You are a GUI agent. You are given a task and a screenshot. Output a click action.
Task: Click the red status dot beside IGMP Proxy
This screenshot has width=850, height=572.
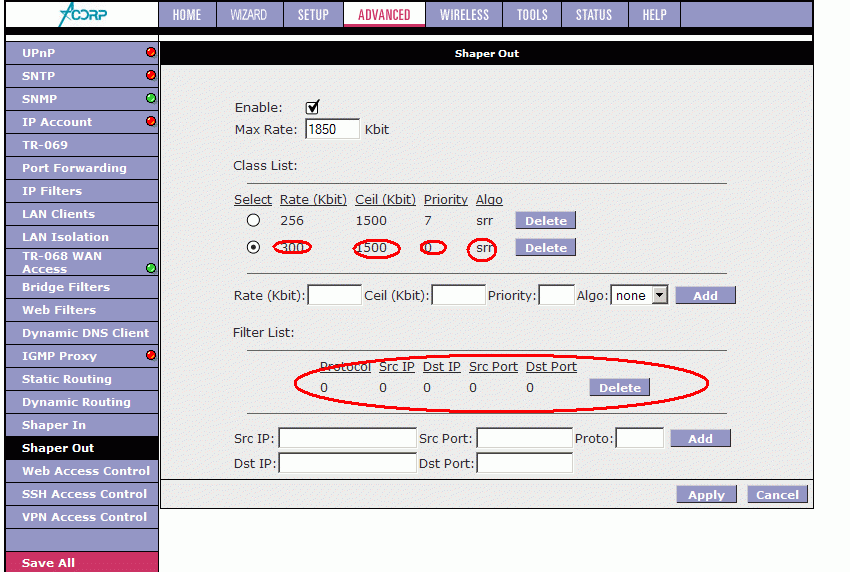tap(151, 355)
